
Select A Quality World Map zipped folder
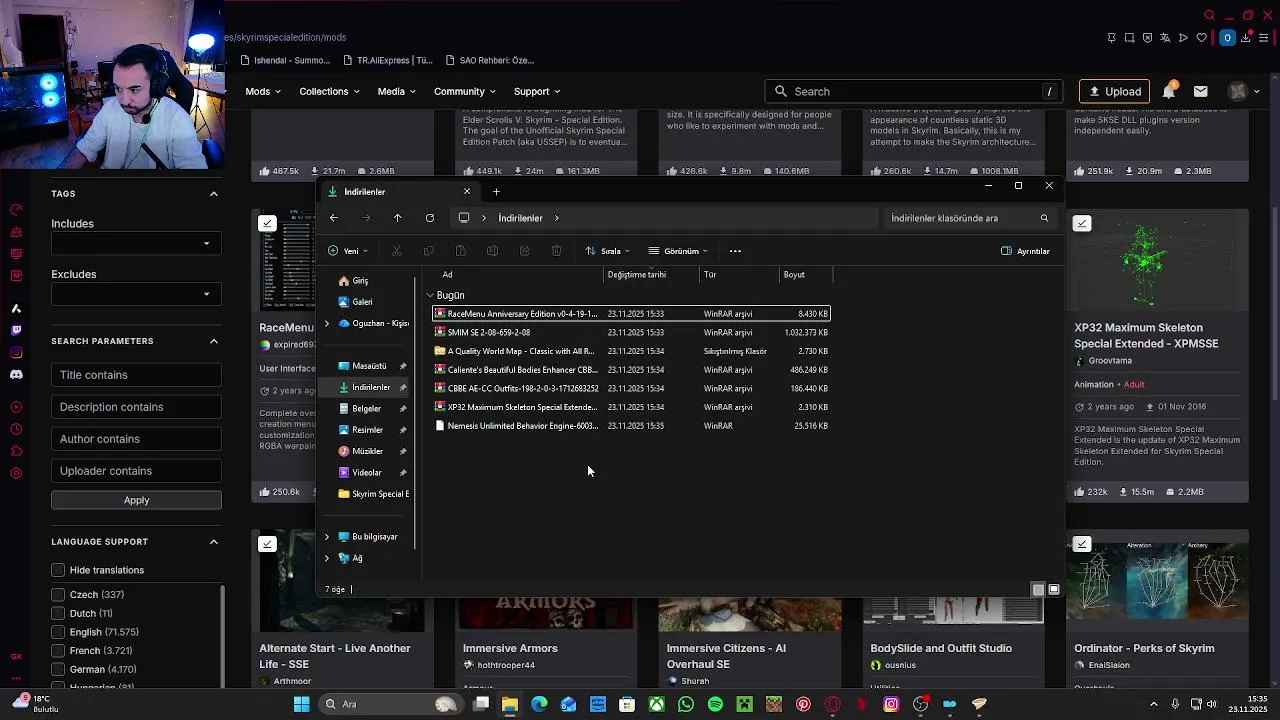point(631,351)
